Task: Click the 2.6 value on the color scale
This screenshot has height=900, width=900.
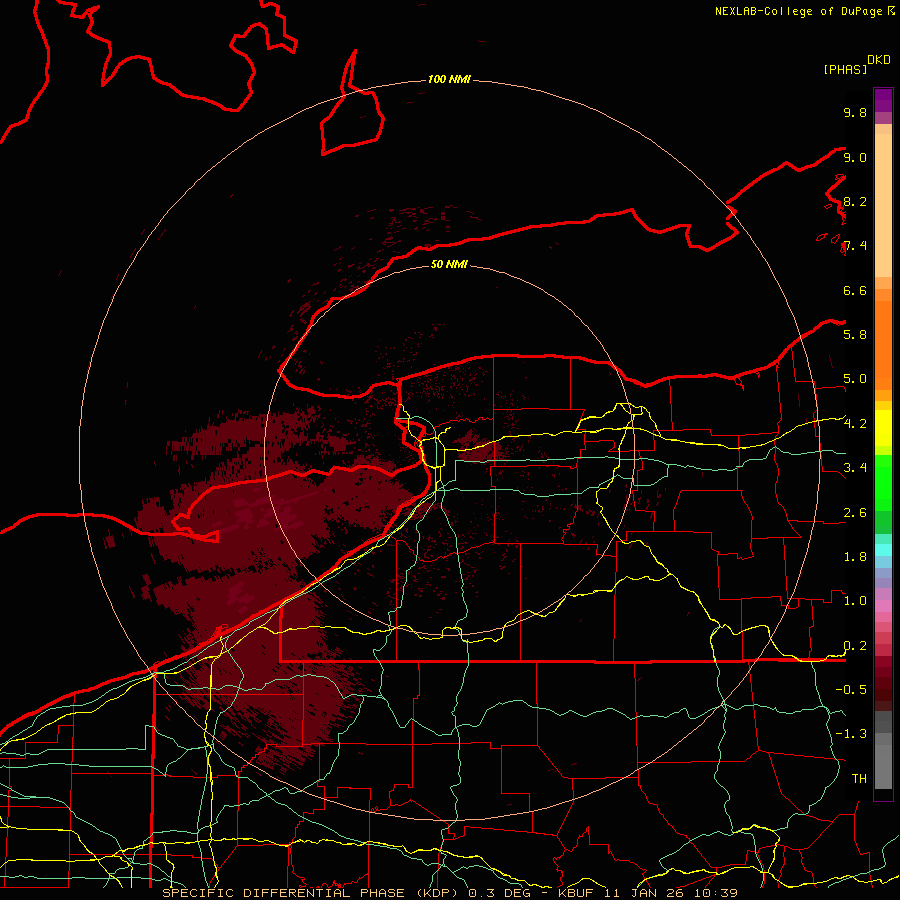Action: [x=855, y=513]
